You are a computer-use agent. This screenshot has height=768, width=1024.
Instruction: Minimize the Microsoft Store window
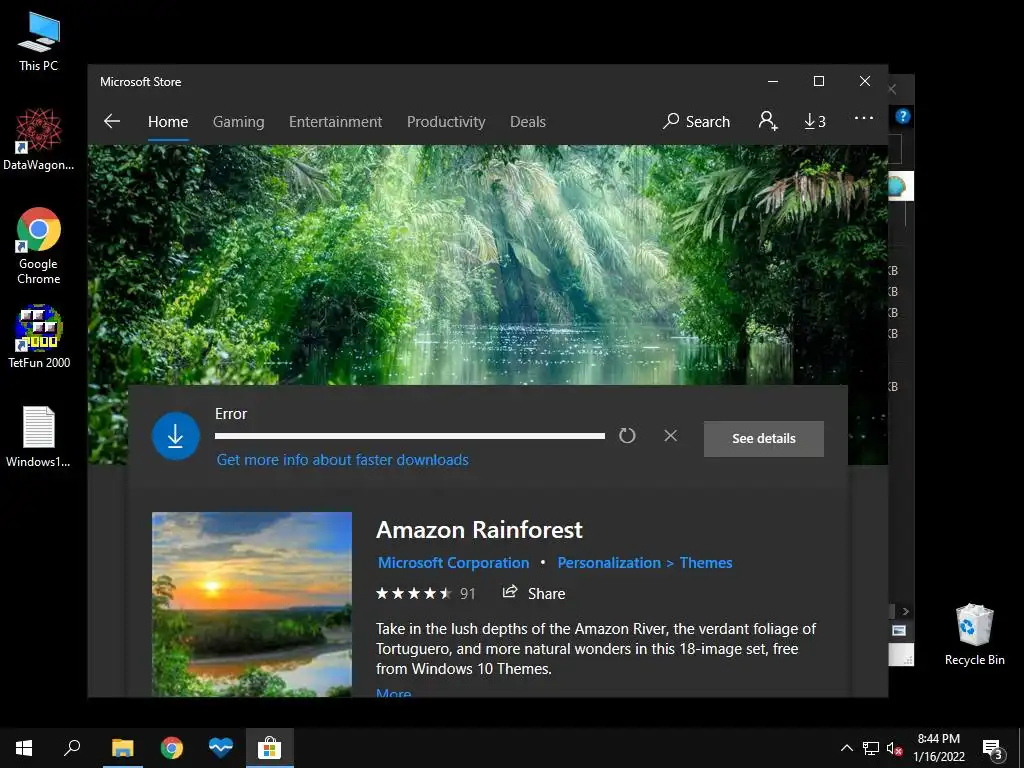coord(773,81)
